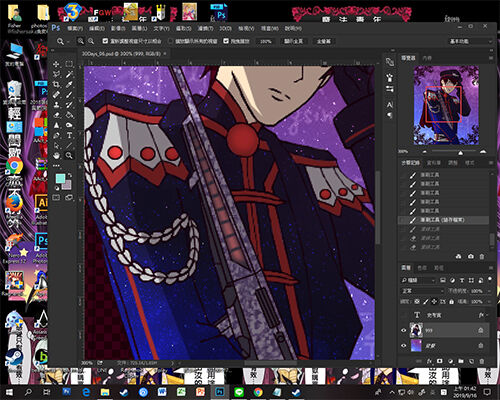Open collapsed Paragraph panel icon
Viewport: 500px width, 400px height.
390,115
